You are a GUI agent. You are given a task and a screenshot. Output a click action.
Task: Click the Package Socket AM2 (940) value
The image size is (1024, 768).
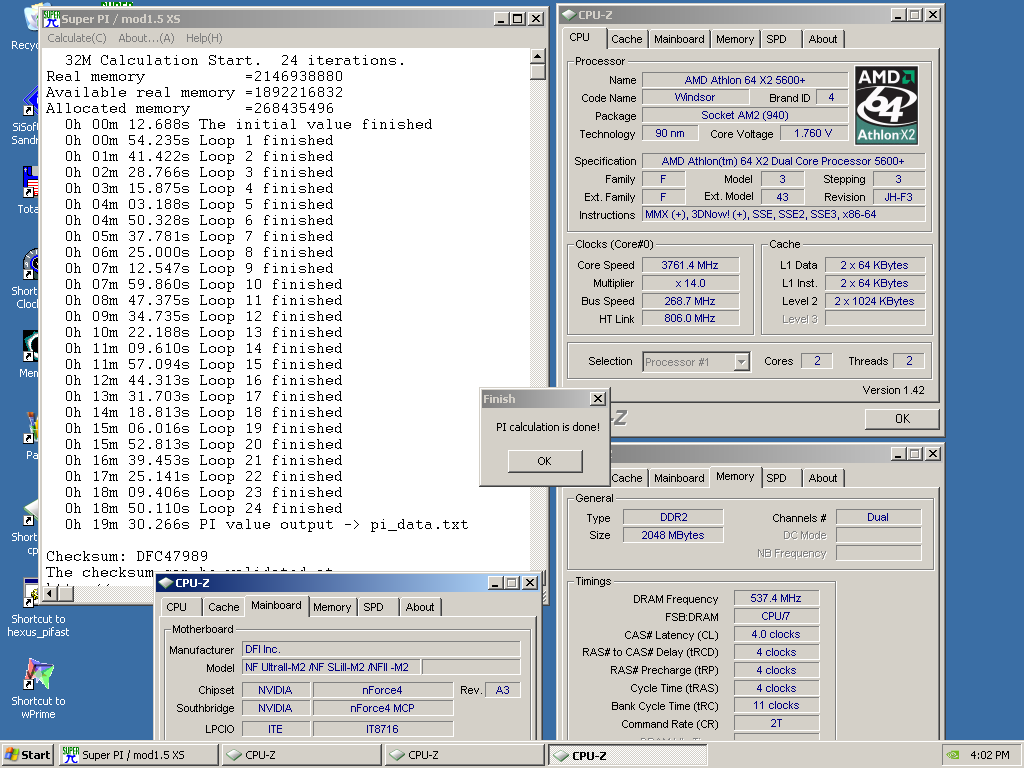coord(744,115)
